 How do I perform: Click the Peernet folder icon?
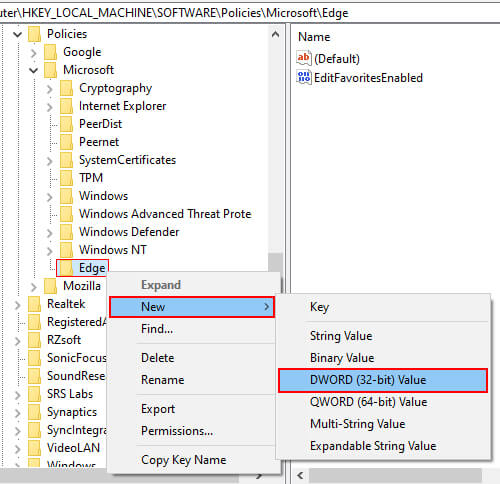point(67,142)
